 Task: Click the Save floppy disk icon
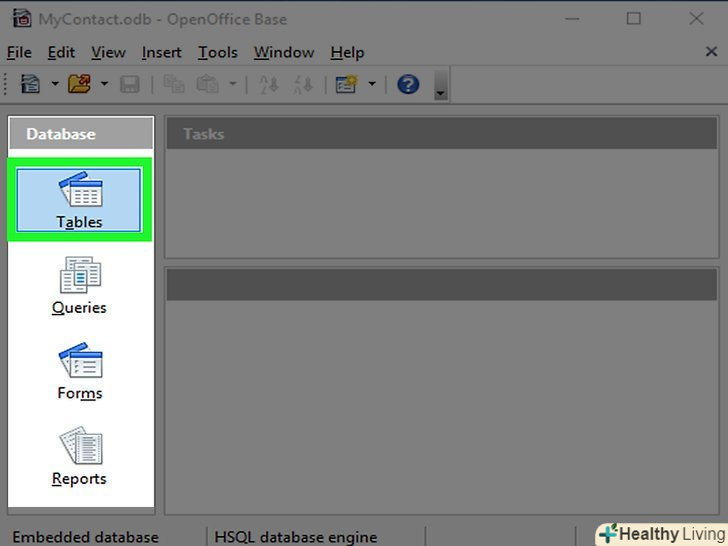coord(130,84)
